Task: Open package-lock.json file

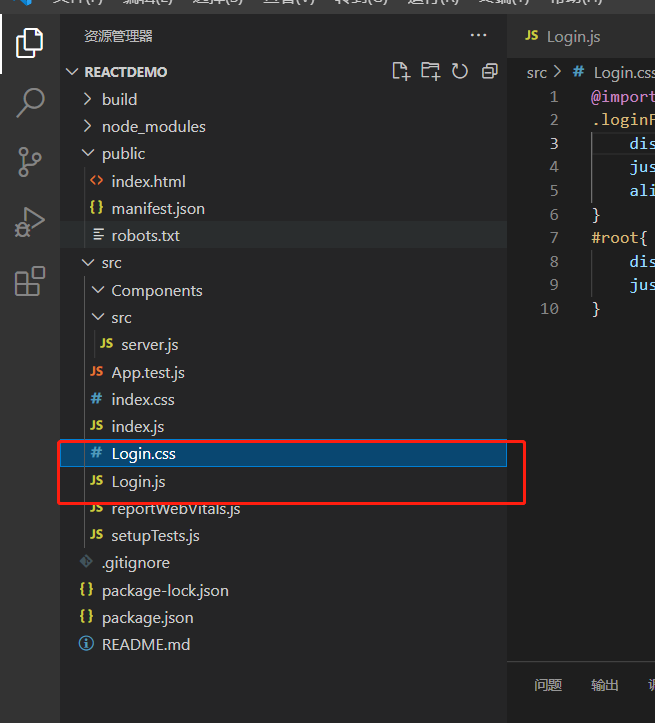Action: [x=283, y=590]
